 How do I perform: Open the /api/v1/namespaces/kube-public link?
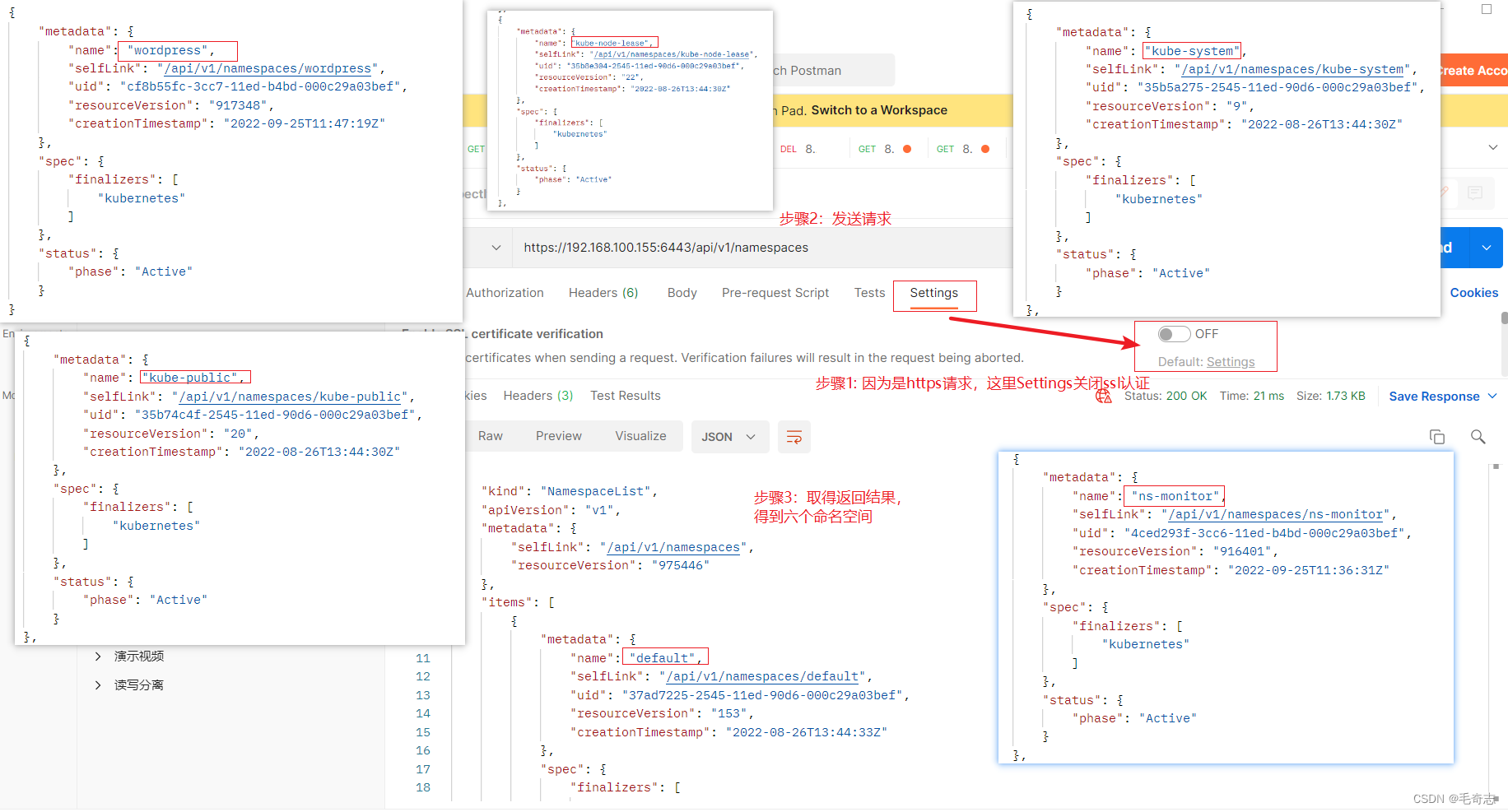(290, 397)
